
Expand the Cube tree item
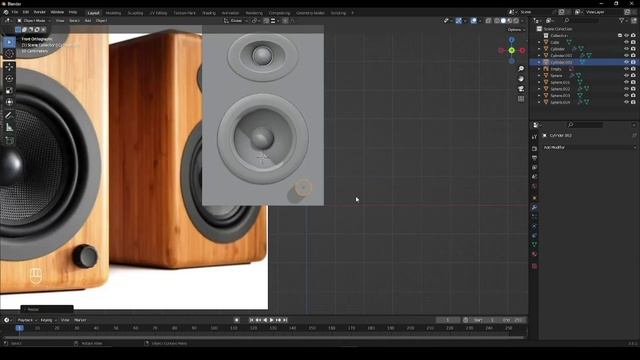coord(540,42)
